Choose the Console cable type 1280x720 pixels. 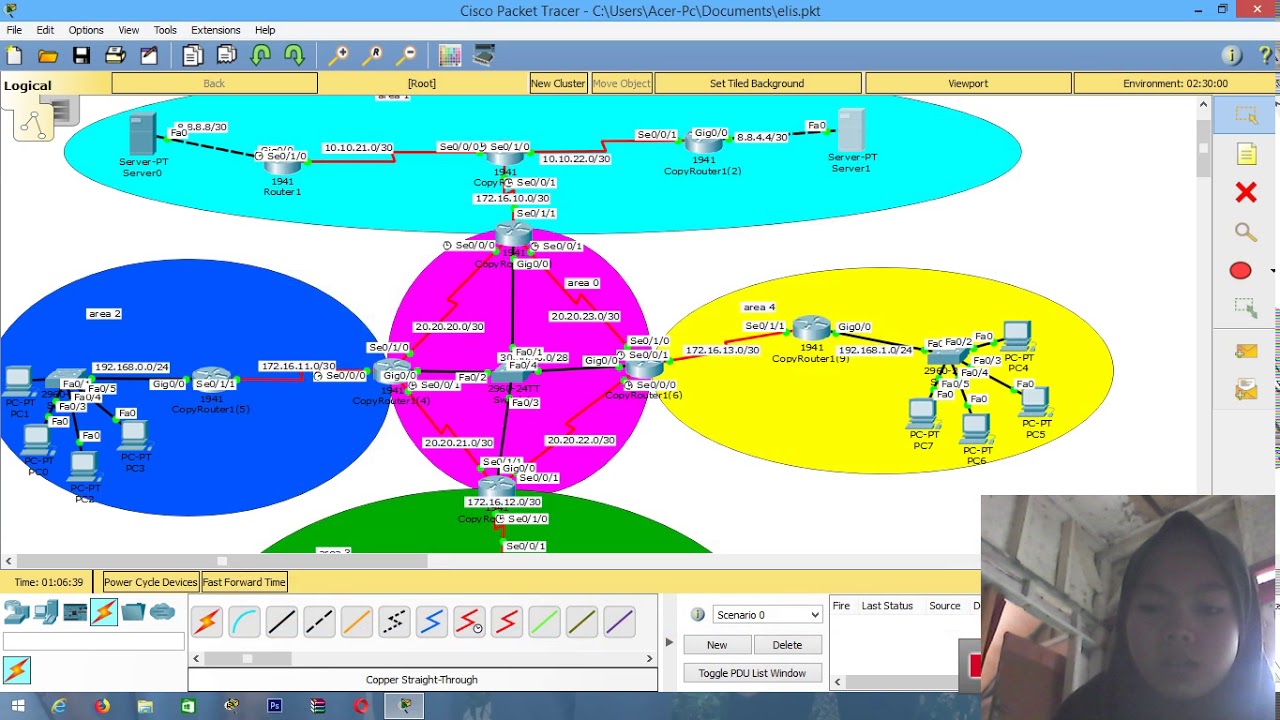[x=244, y=622]
